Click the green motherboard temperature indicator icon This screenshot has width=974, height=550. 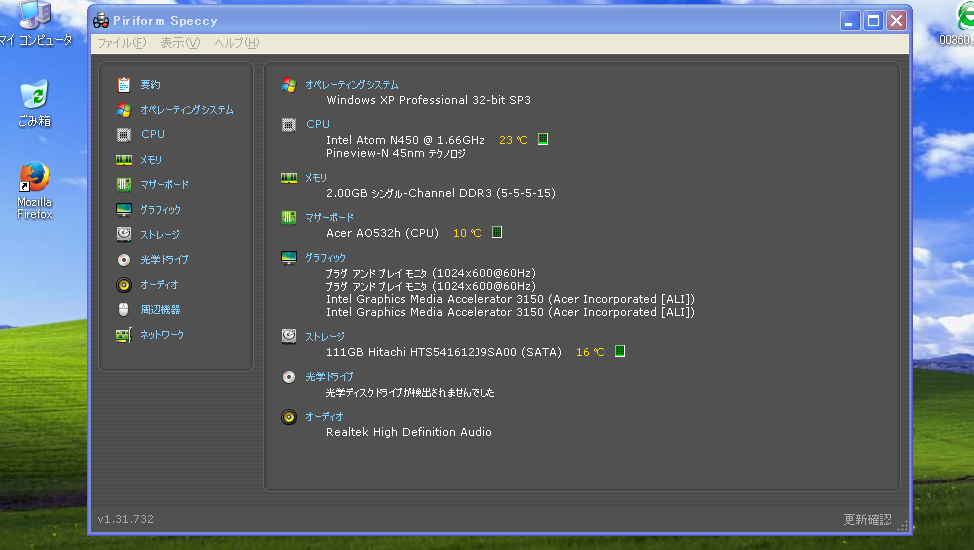[x=497, y=232]
